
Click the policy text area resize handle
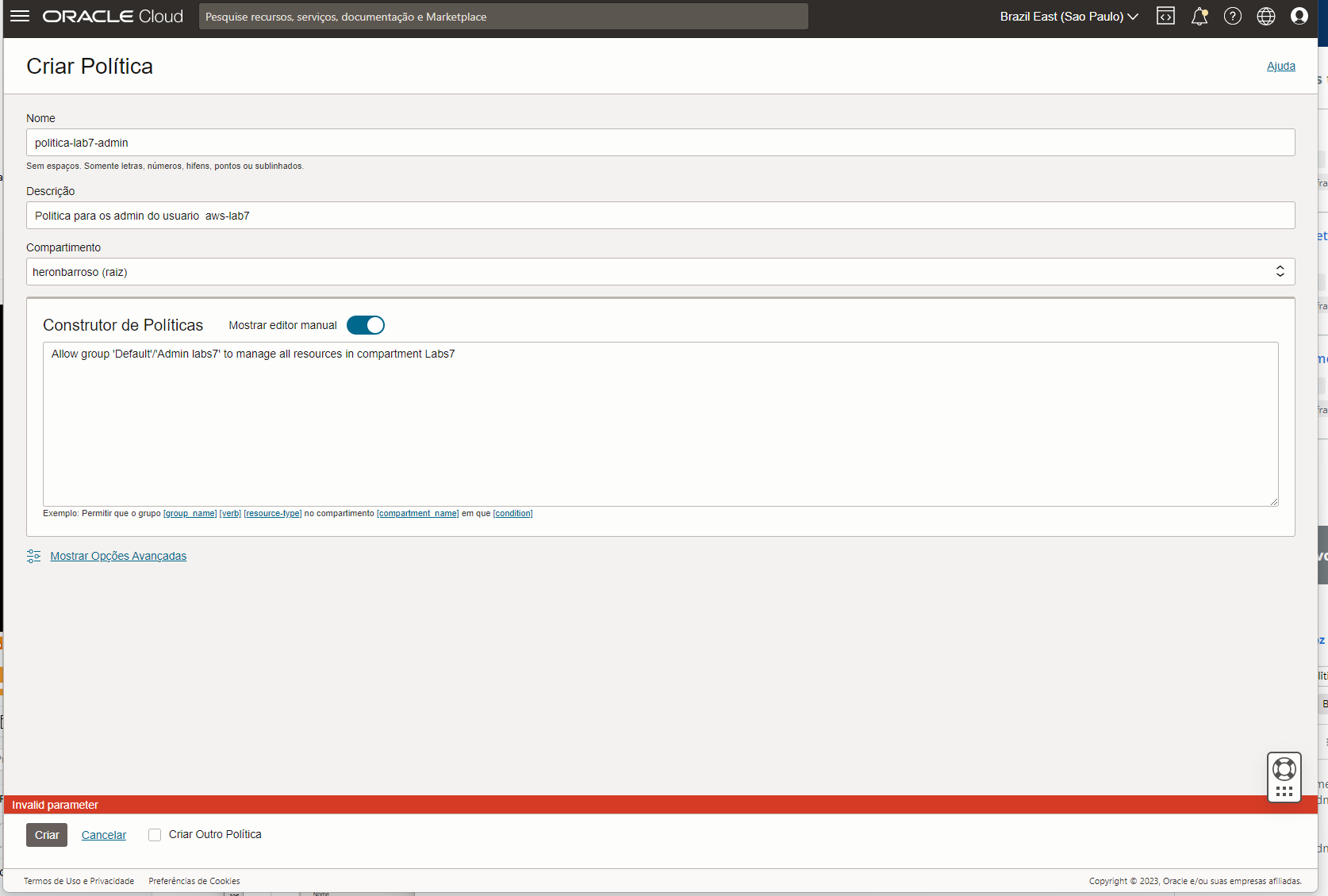click(x=1273, y=501)
